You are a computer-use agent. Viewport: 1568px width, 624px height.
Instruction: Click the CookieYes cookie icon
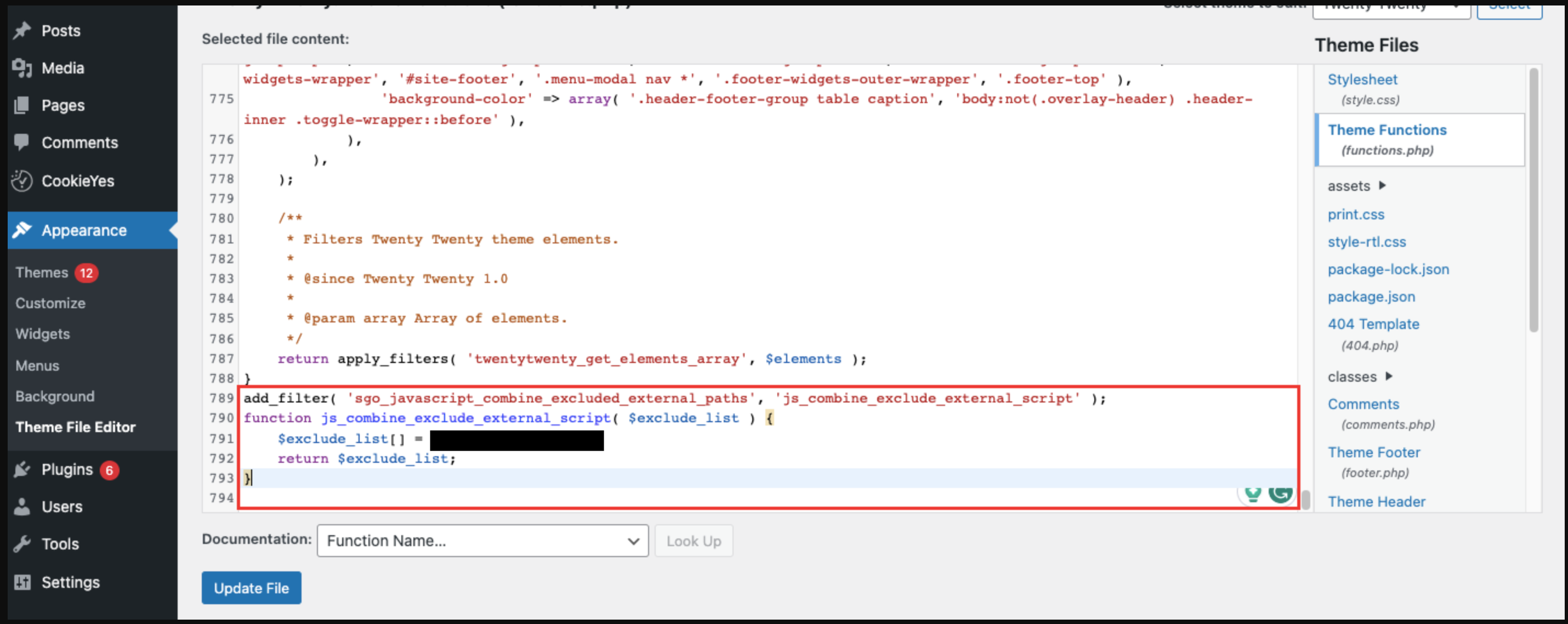22,181
